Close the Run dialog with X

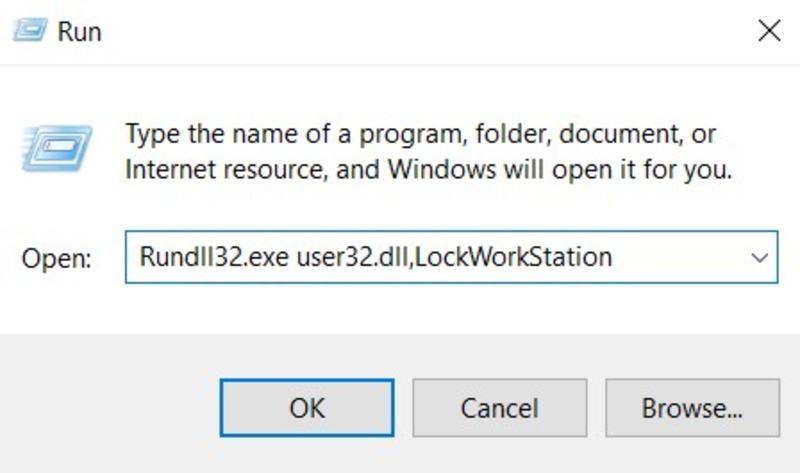[768, 31]
